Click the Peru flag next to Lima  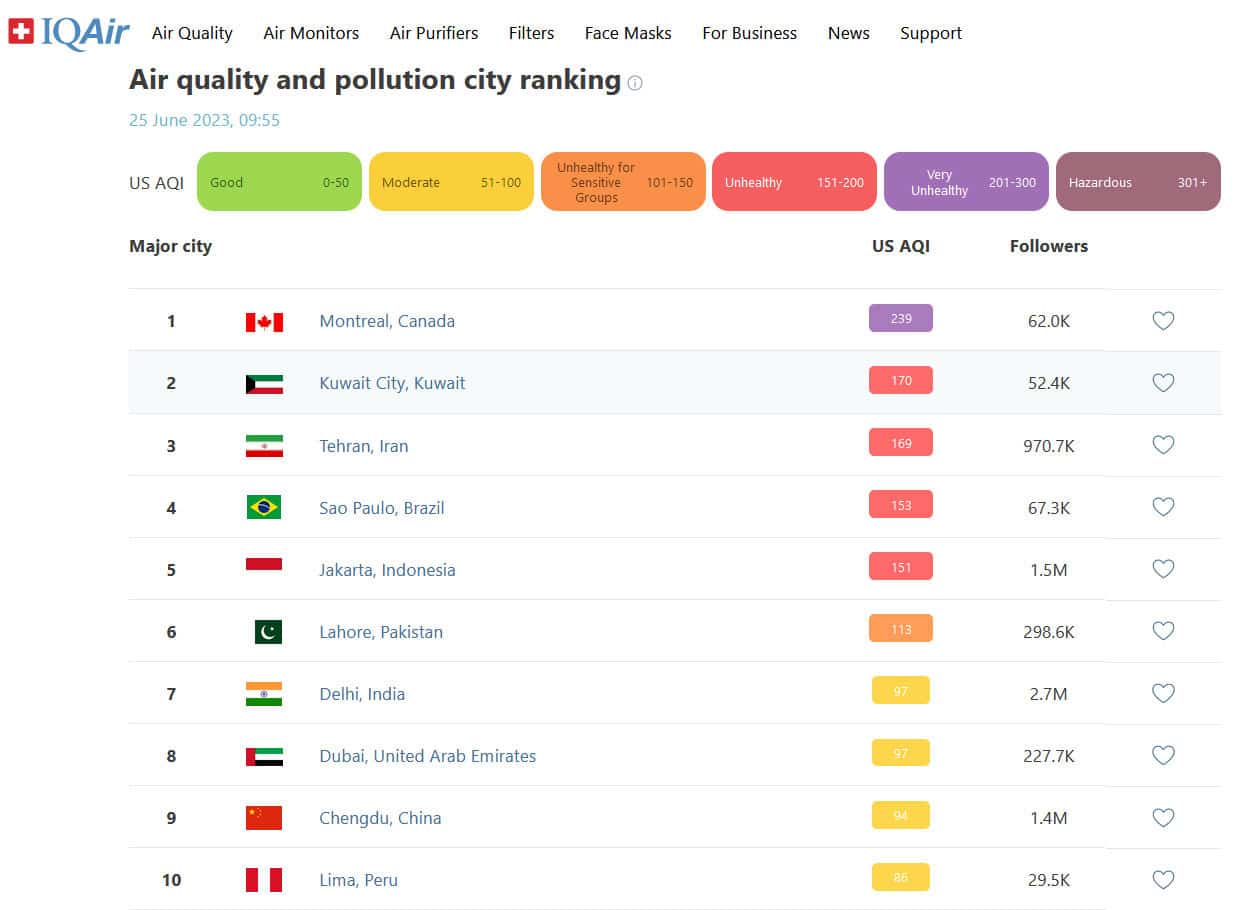tap(264, 879)
